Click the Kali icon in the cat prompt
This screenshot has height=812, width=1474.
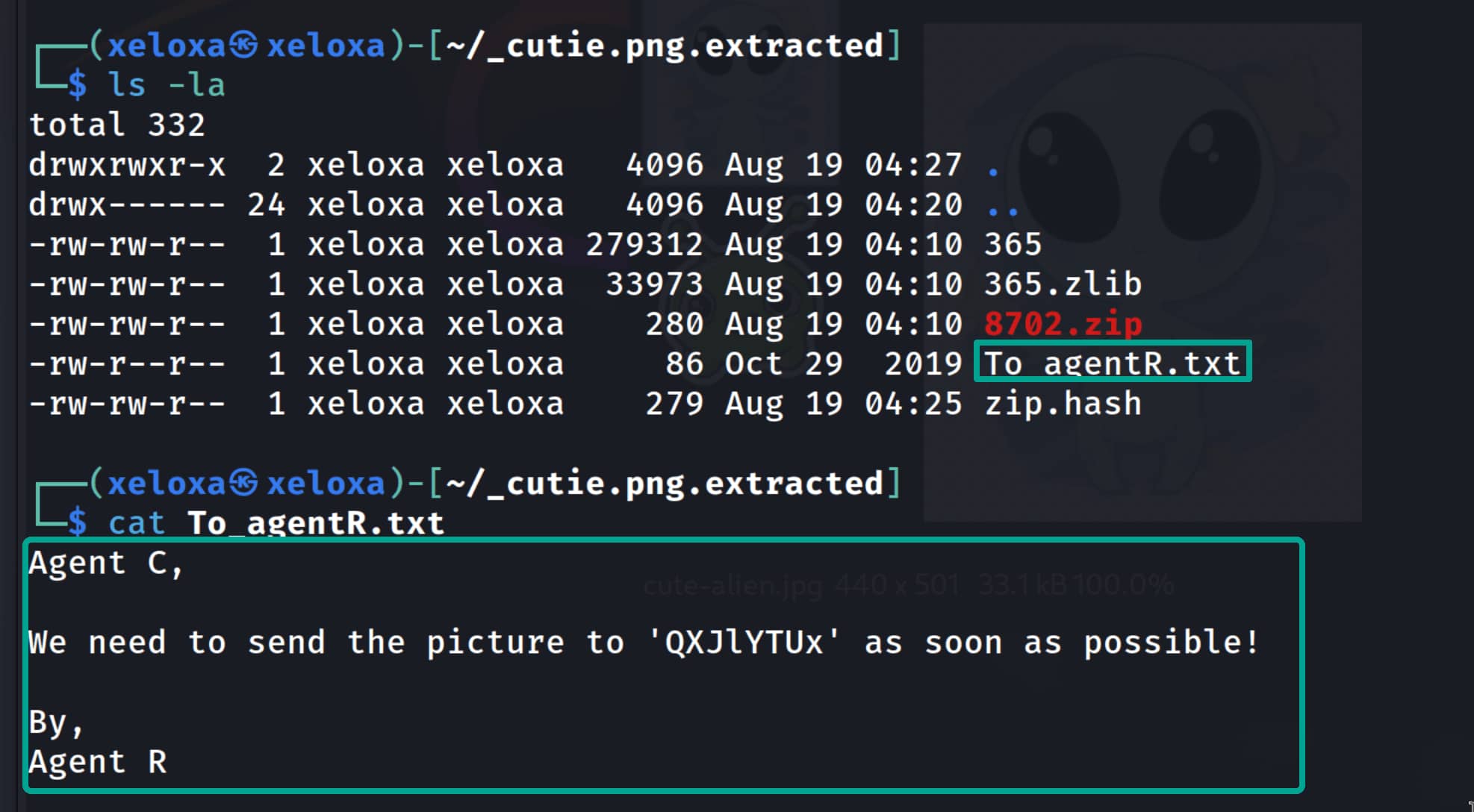coord(243,484)
